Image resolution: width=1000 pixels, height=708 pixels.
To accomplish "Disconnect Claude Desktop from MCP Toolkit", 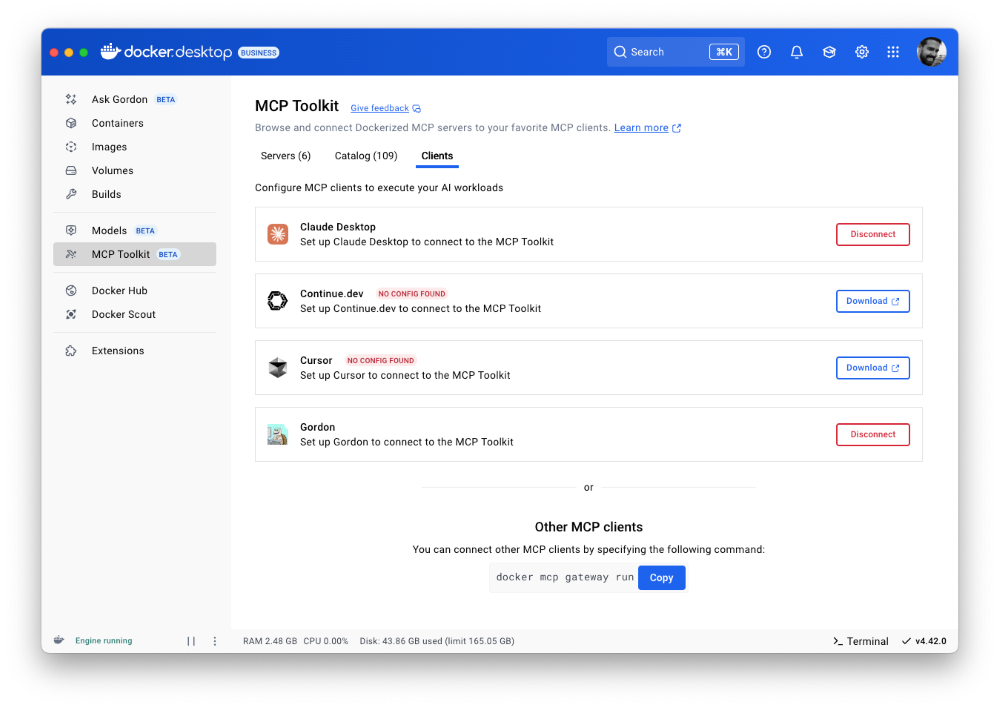I will [872, 234].
